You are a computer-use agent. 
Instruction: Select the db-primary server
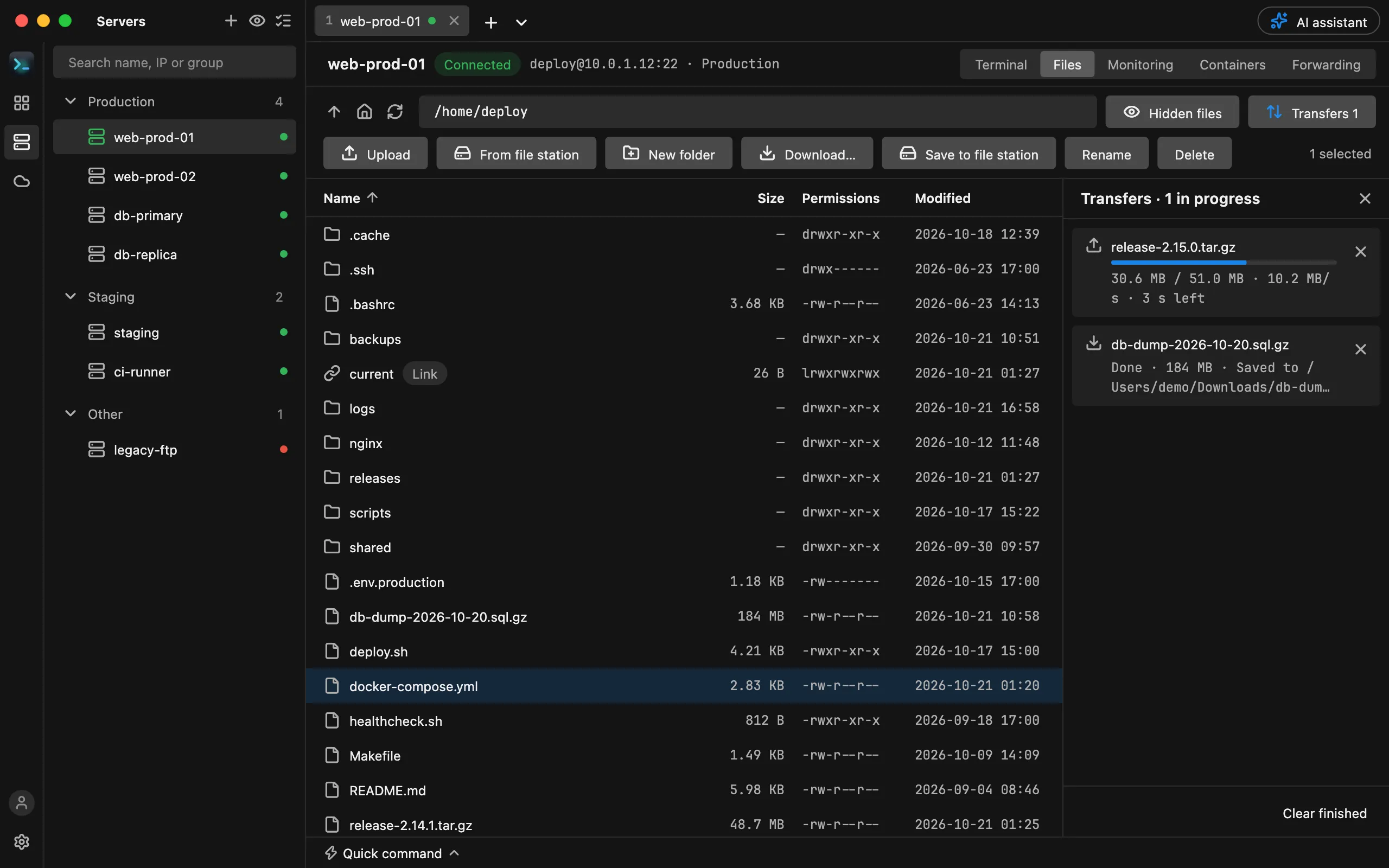tap(175, 215)
